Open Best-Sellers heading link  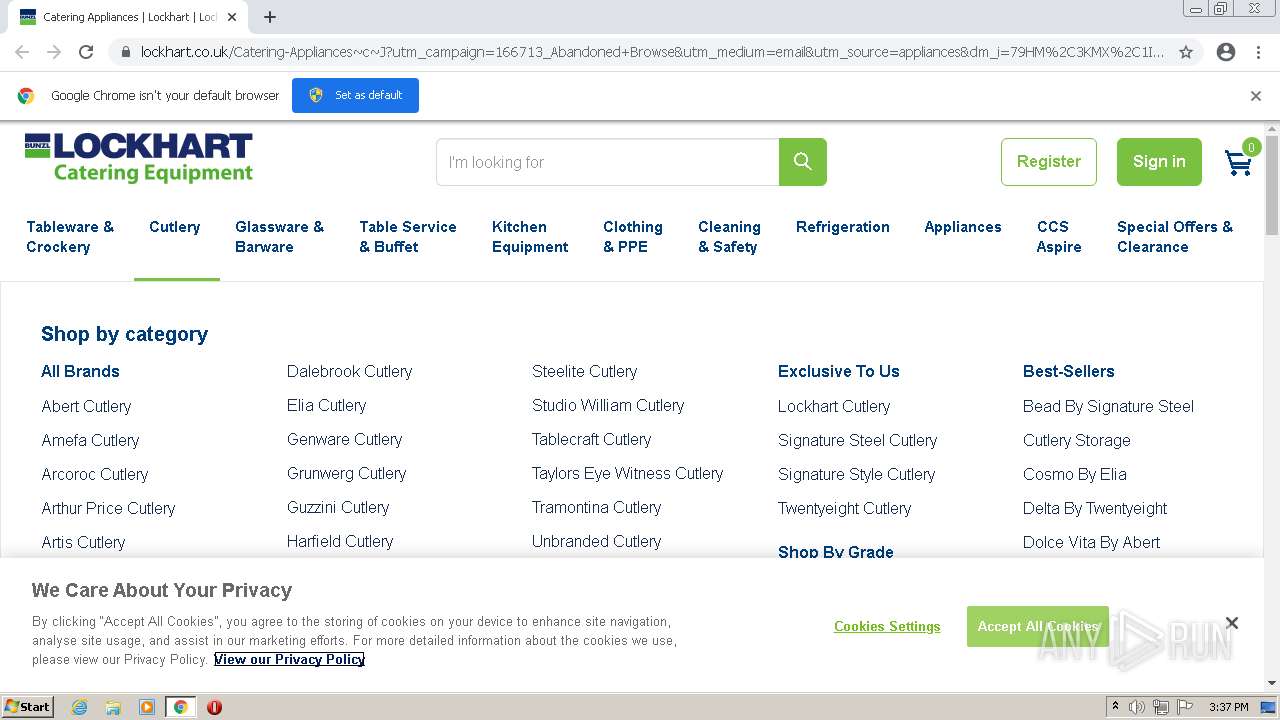pos(1069,371)
